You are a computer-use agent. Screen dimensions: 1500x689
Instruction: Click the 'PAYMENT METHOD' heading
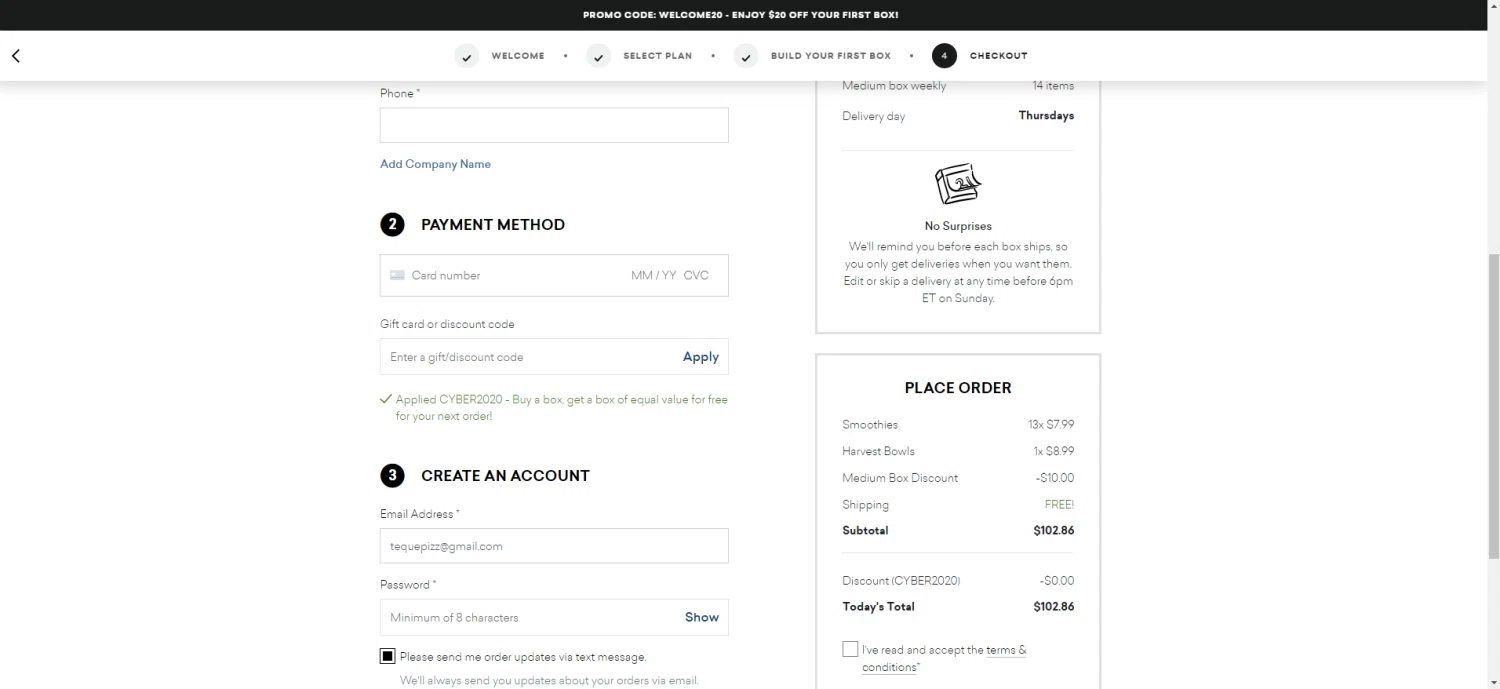click(x=493, y=225)
